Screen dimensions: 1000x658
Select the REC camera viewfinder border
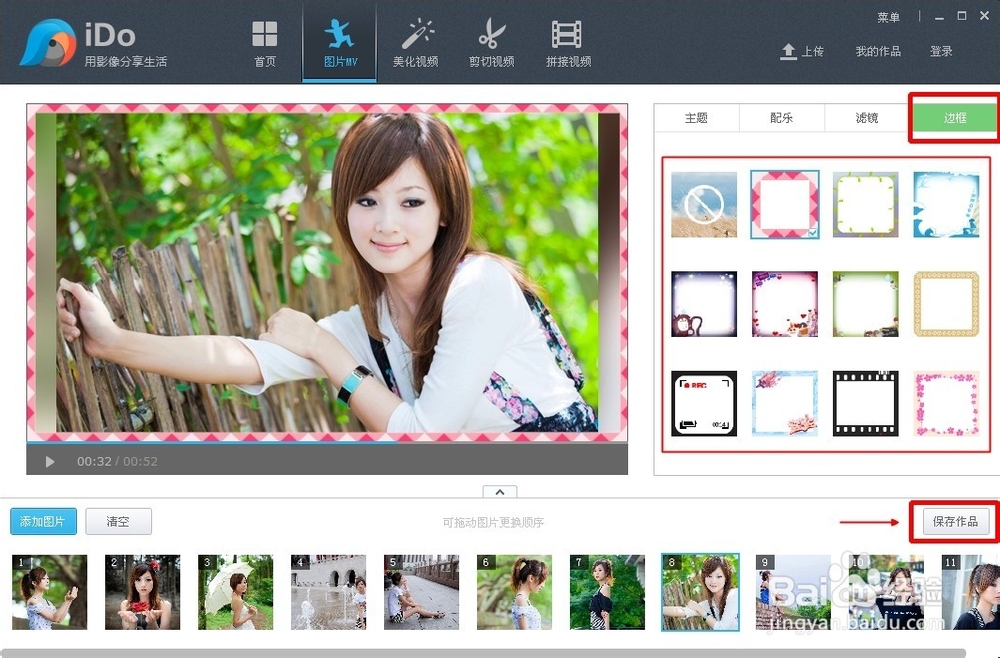[704, 404]
